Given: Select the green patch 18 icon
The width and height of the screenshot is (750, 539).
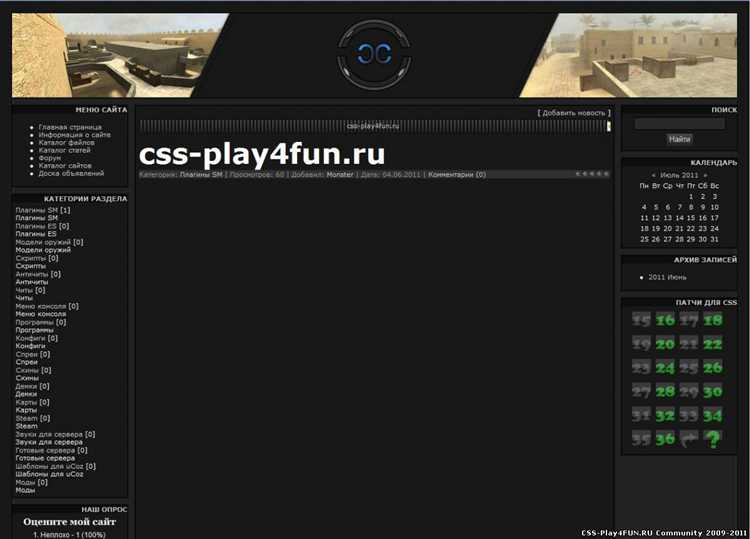Looking at the screenshot, I should pyautogui.click(x=712, y=320).
